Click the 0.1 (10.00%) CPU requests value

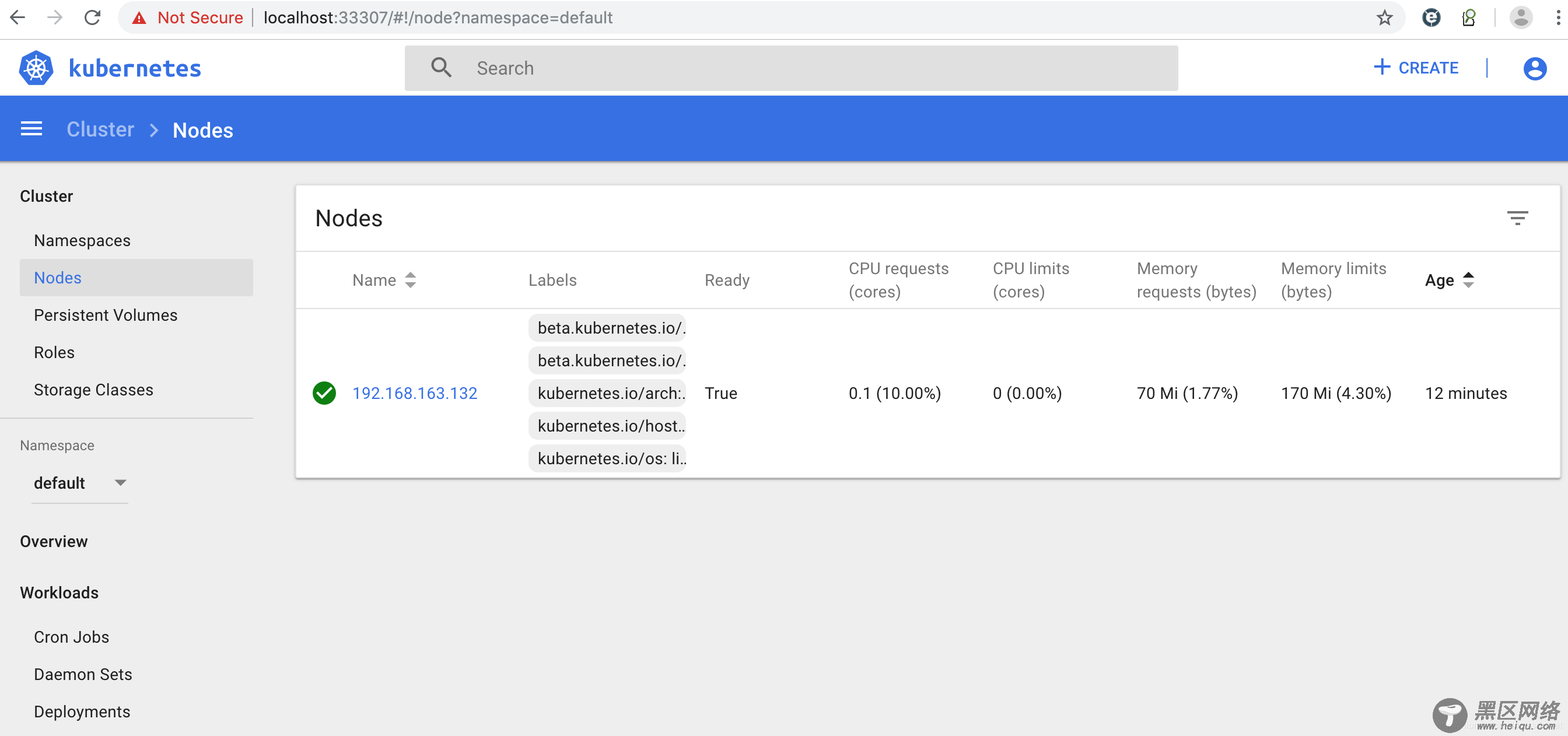(895, 393)
